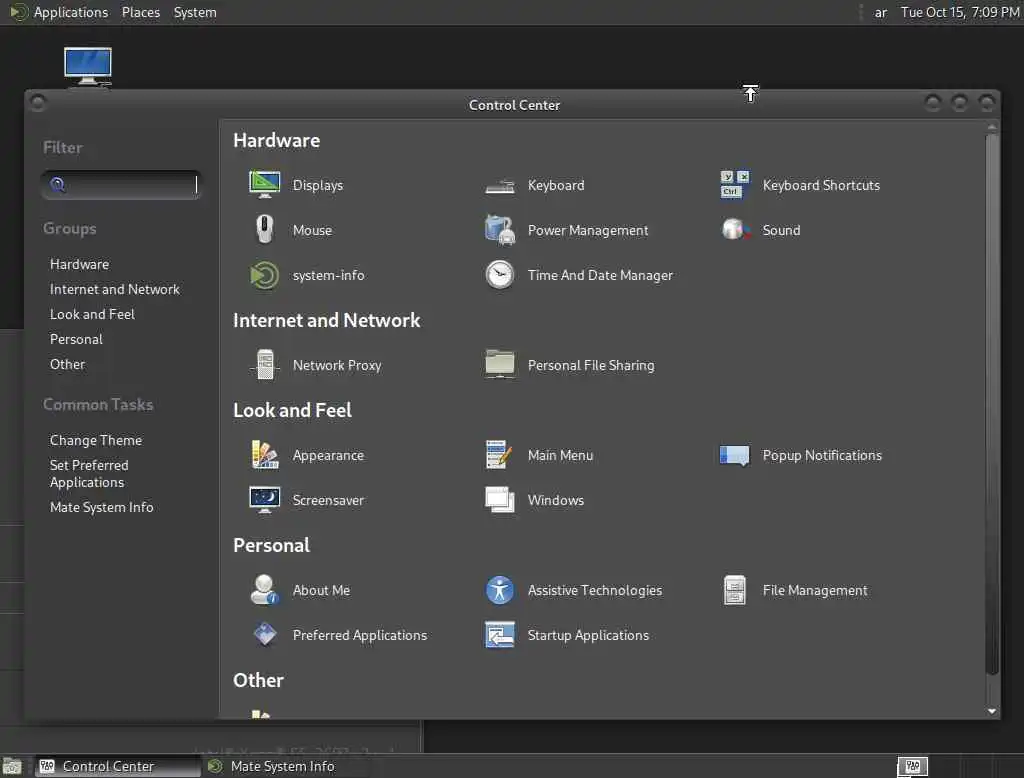Open the clock showing Tue Oct 15
1024x778 pixels.
pos(960,12)
